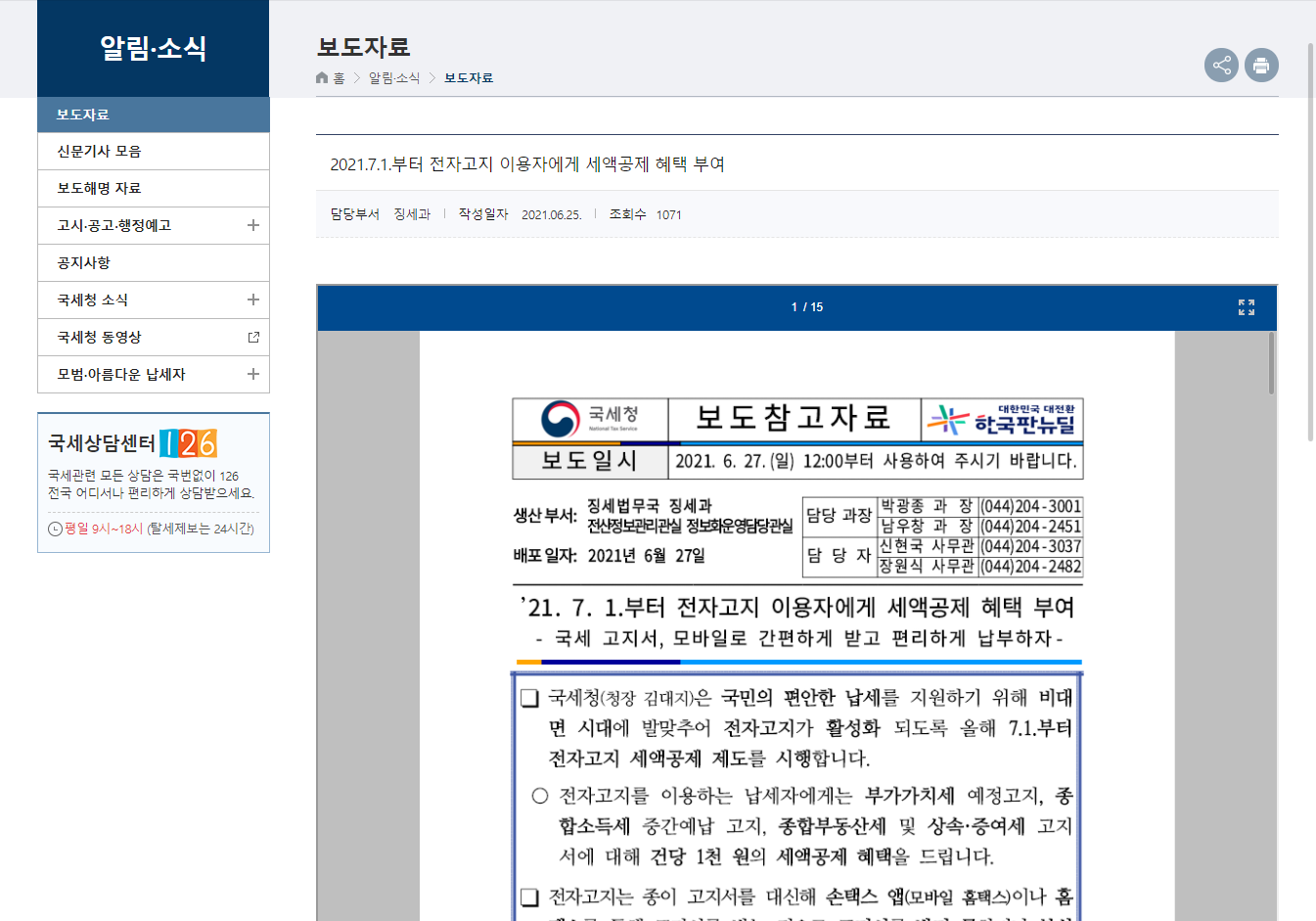The width and height of the screenshot is (1316, 921).
Task: Click the 보도자료 breadcrumb link
Action: [x=469, y=78]
